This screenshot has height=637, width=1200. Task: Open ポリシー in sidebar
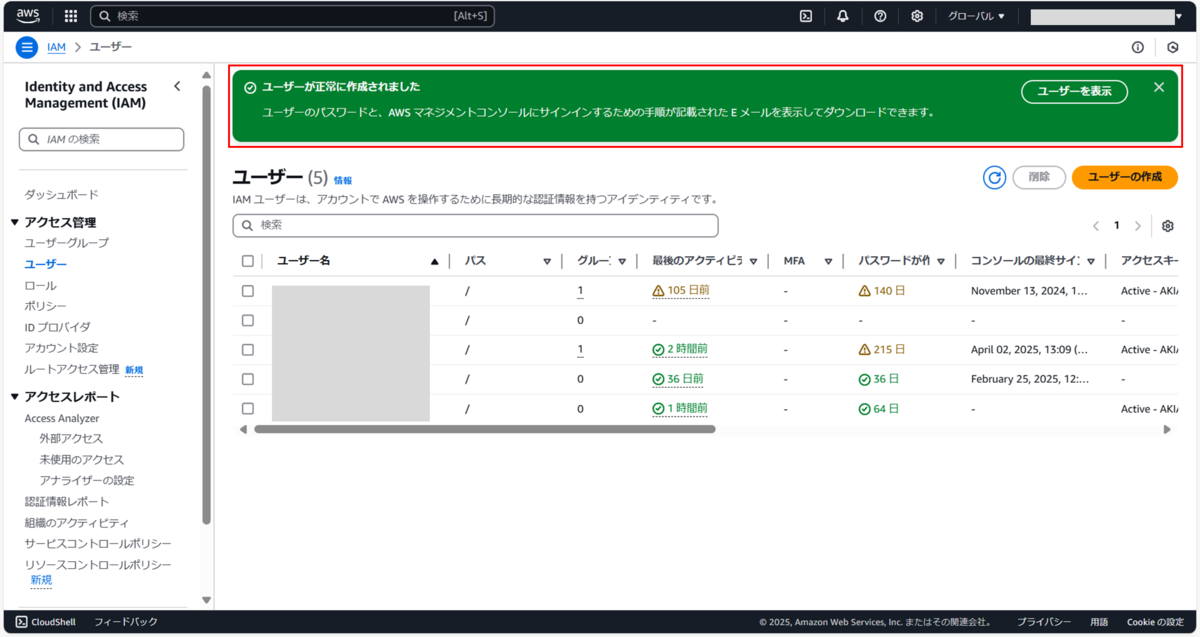pos(46,306)
